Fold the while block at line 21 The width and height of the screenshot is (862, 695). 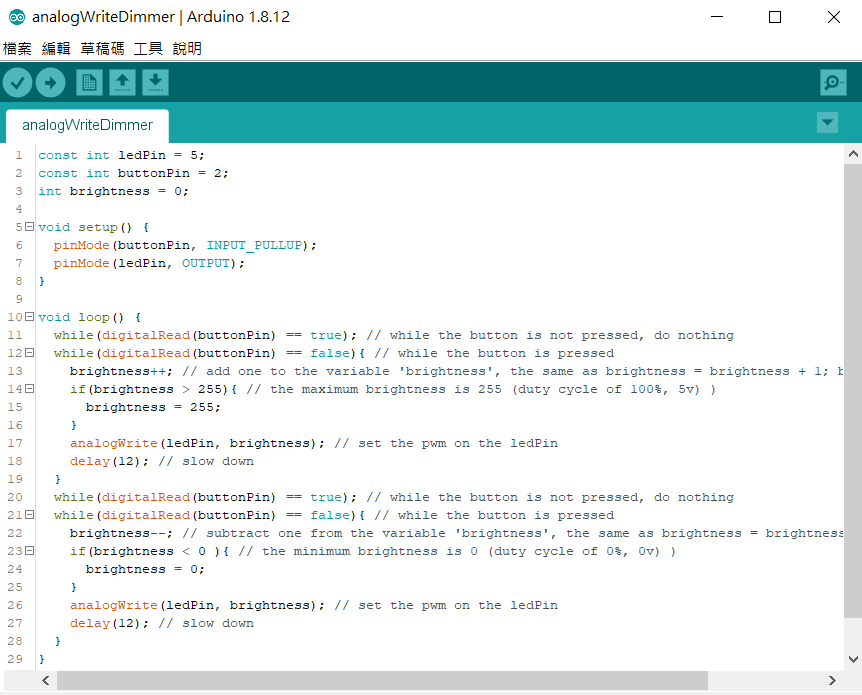29,515
